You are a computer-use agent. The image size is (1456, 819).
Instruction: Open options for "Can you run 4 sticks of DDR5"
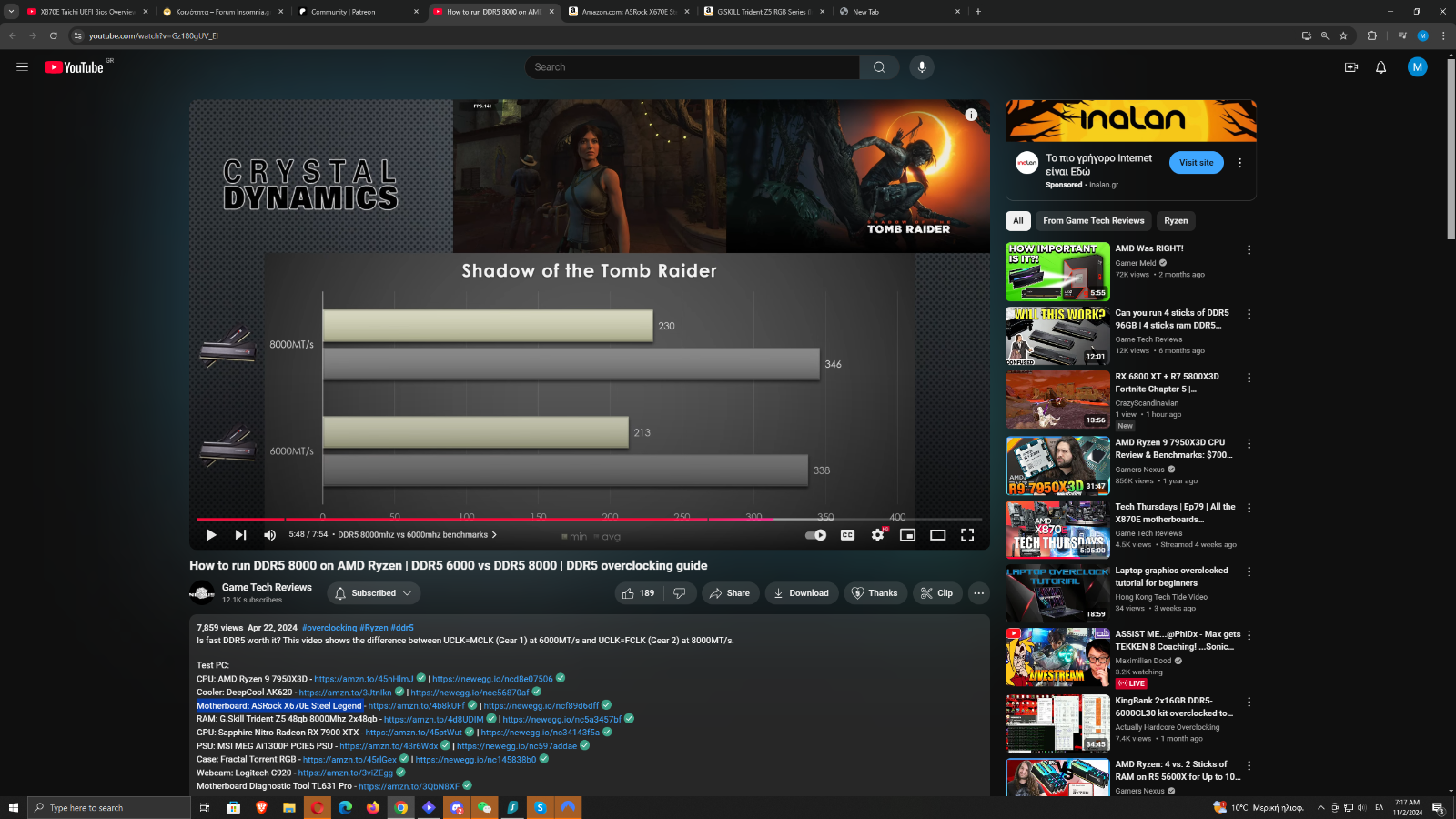(1249, 314)
